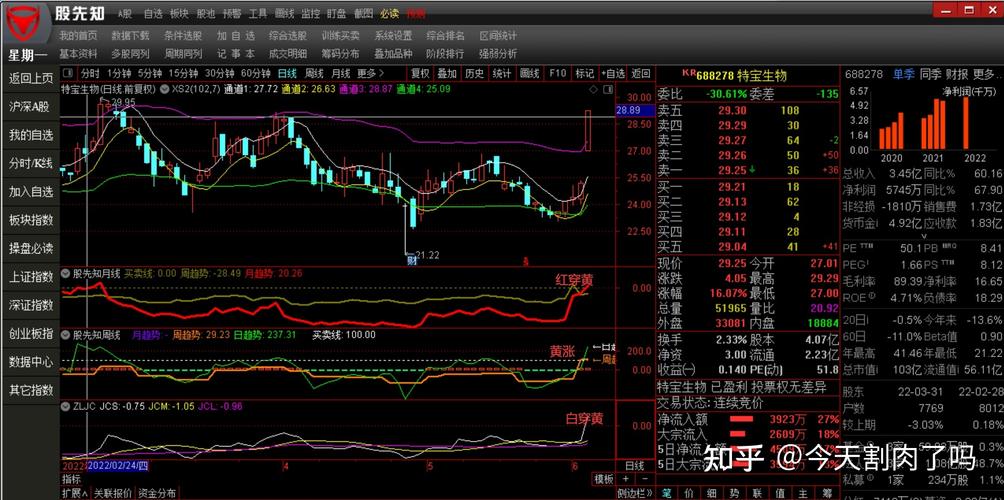The width and height of the screenshot is (1004, 500).
Task: Open the 自选 menu in the top bar
Action: pyautogui.click(x=153, y=13)
